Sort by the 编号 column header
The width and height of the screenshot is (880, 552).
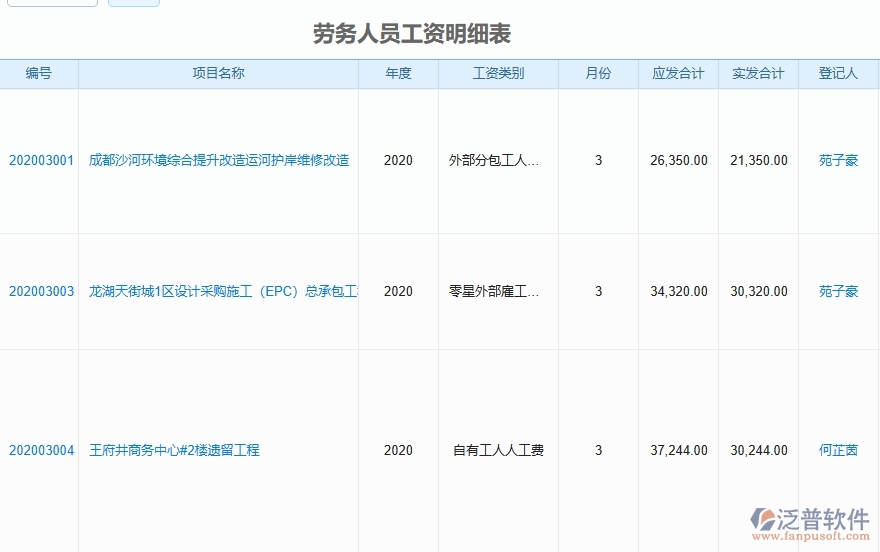pyautogui.click(x=39, y=73)
